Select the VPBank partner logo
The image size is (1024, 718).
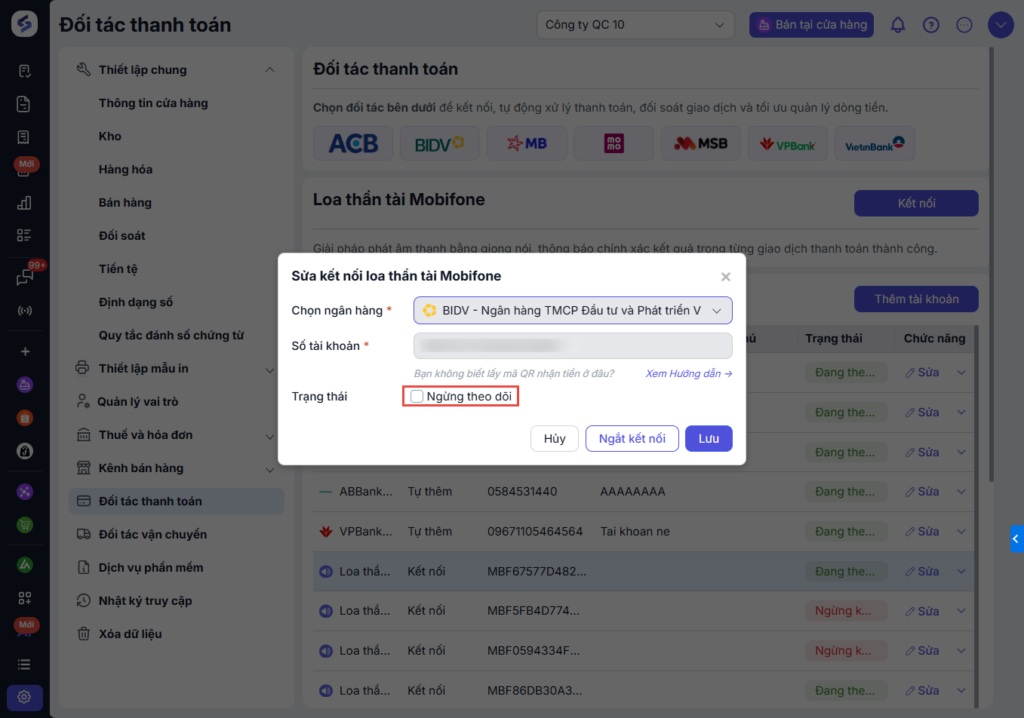coord(787,144)
